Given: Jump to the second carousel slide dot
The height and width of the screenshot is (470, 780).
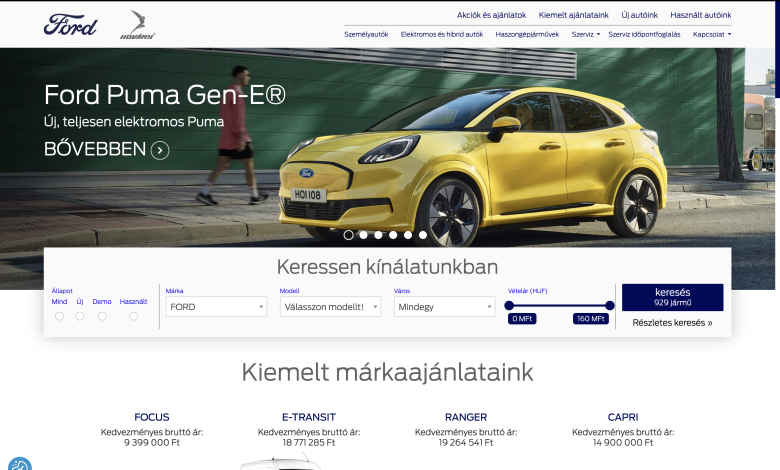Looking at the screenshot, I should coord(363,235).
